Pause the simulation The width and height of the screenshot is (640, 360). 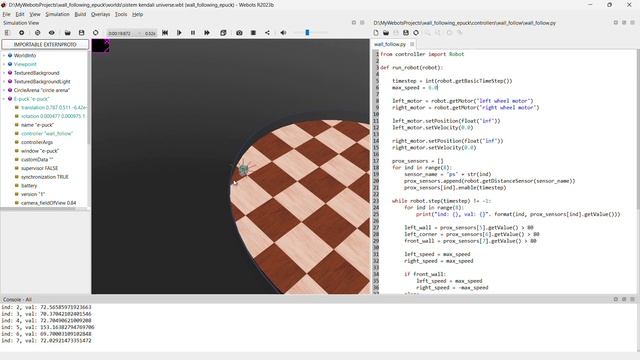pyautogui.click(x=193, y=33)
